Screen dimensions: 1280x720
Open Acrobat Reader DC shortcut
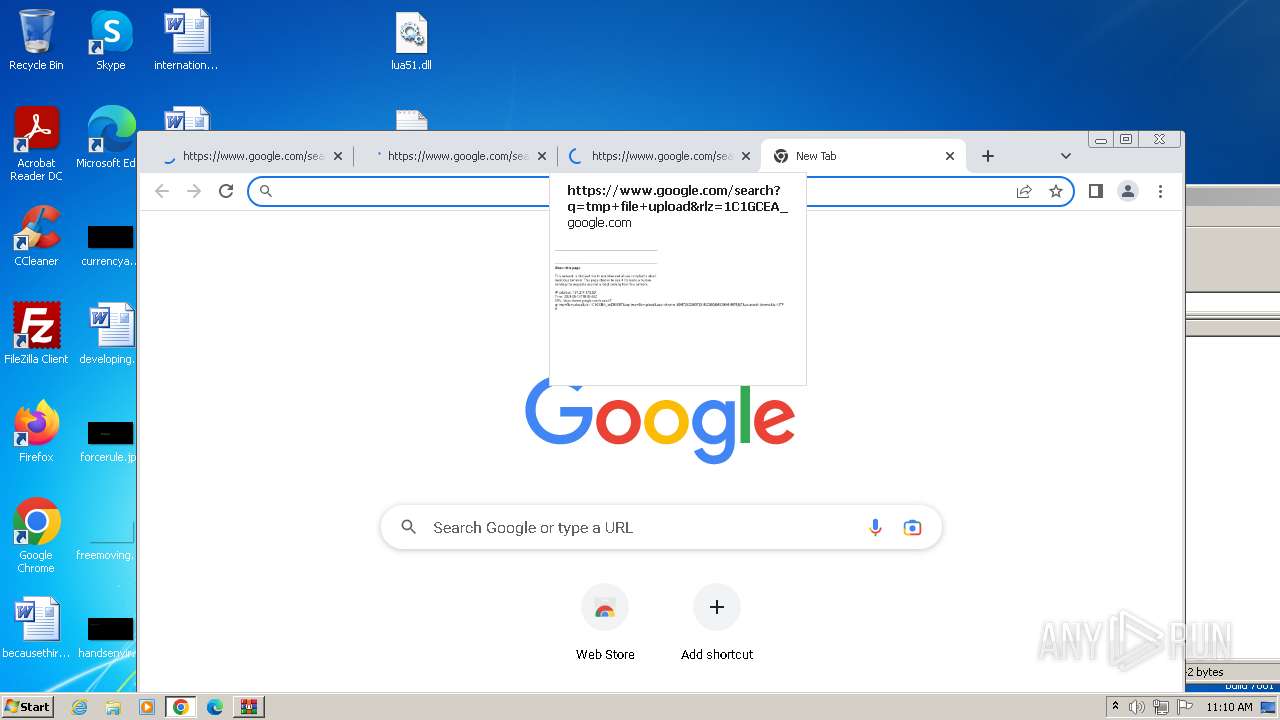point(36,145)
